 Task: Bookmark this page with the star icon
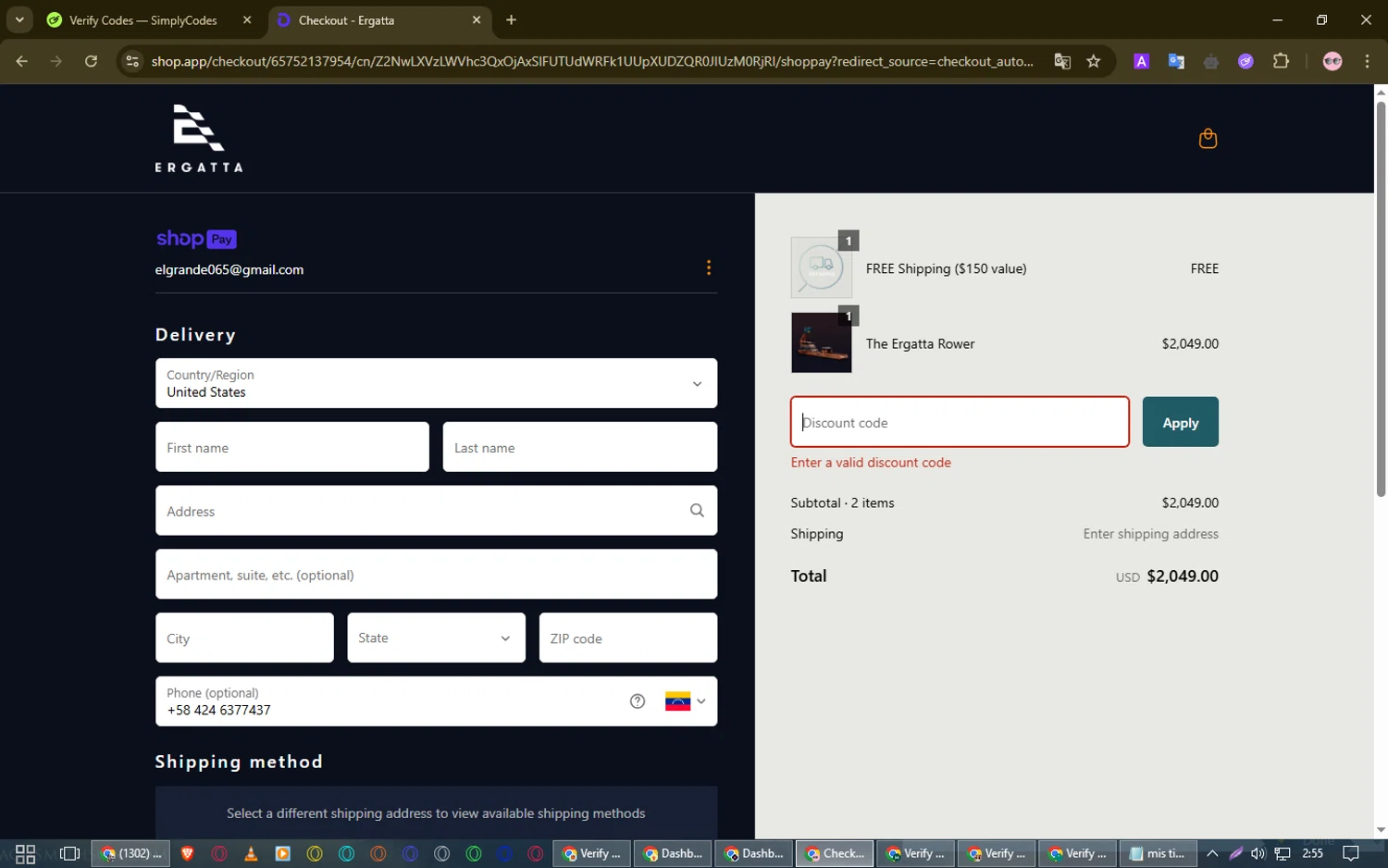tap(1094, 61)
